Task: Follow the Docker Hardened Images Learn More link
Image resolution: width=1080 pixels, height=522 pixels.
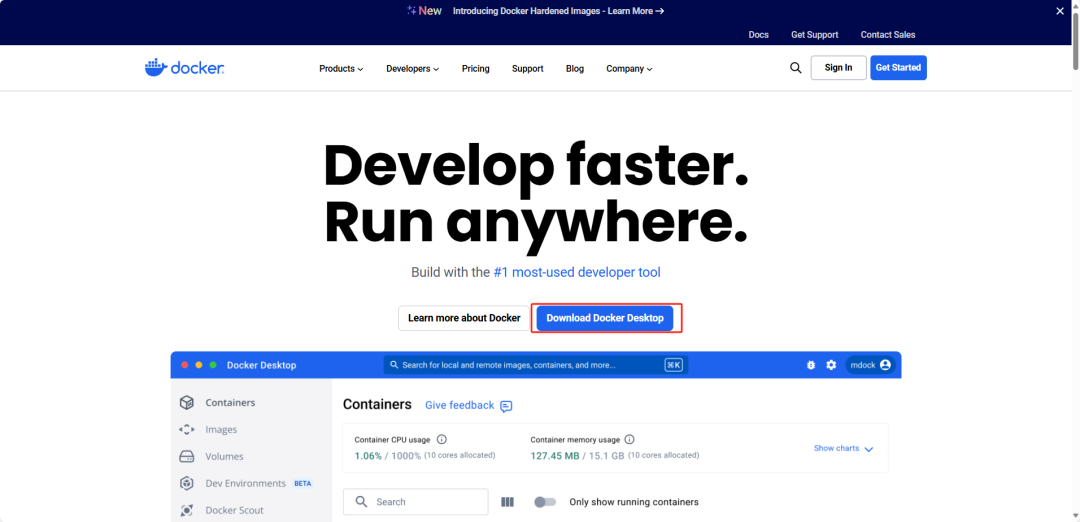Action: [x=559, y=11]
